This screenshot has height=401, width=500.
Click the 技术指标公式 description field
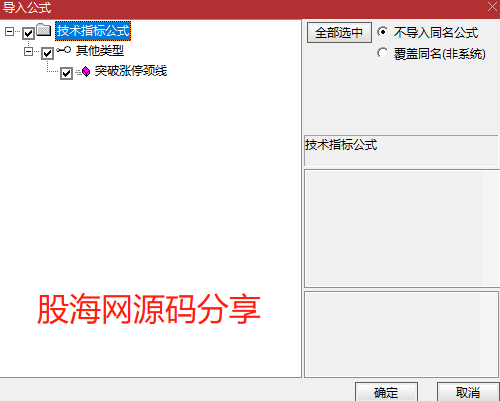[401, 150]
